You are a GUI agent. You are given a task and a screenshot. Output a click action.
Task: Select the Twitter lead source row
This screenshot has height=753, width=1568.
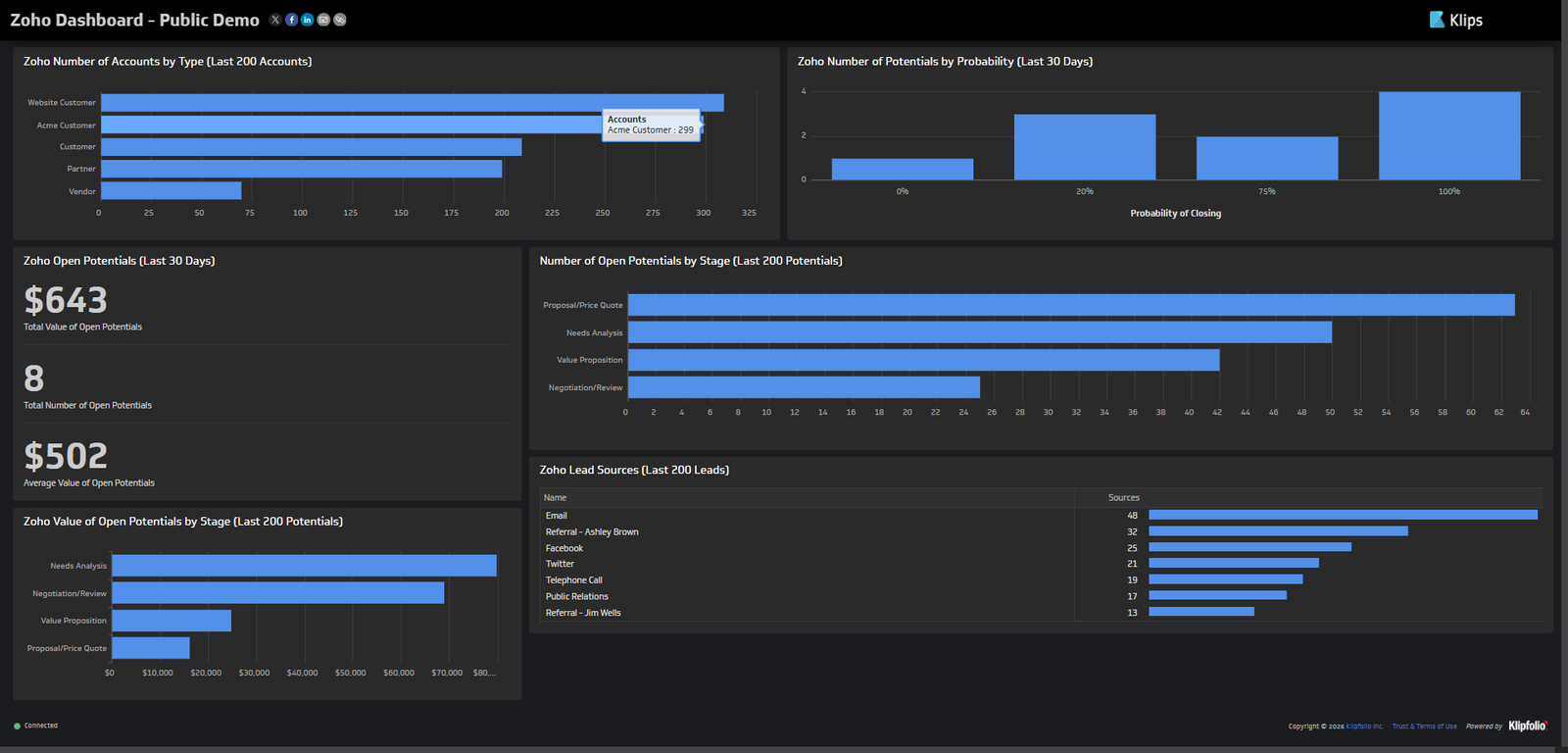(x=1041, y=564)
